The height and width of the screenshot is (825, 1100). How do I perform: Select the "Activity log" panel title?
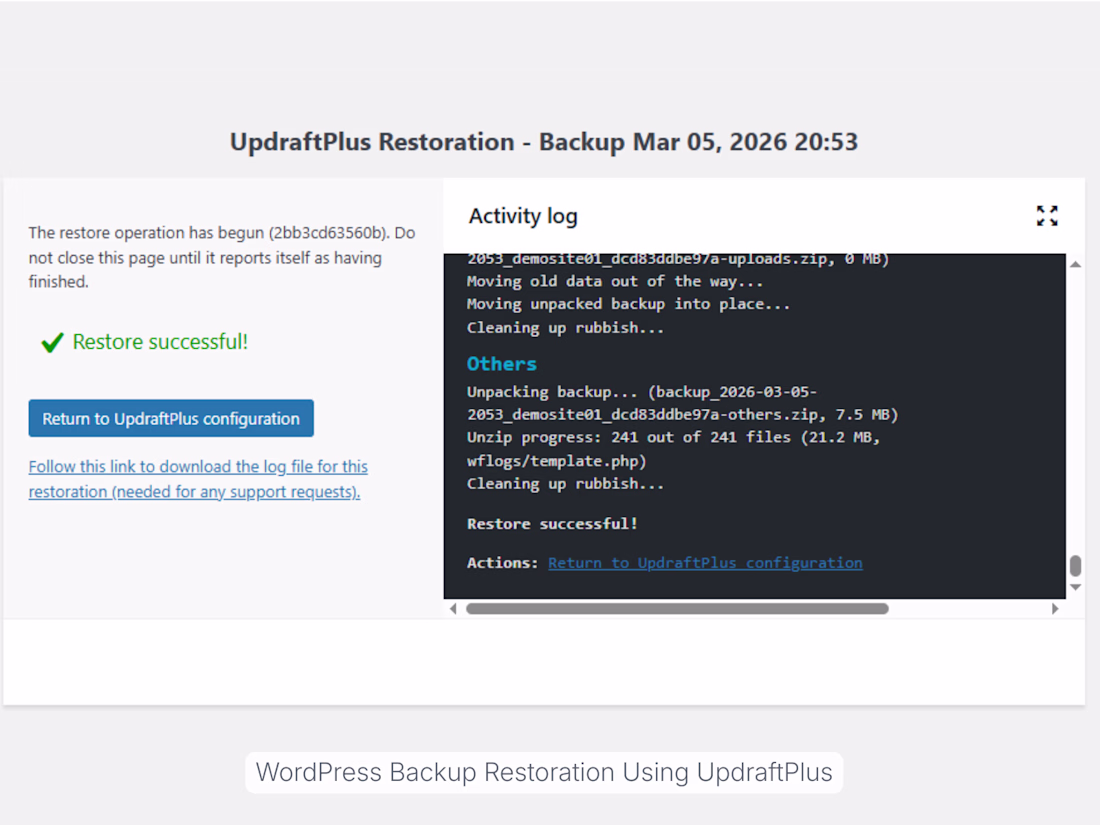[x=523, y=216]
